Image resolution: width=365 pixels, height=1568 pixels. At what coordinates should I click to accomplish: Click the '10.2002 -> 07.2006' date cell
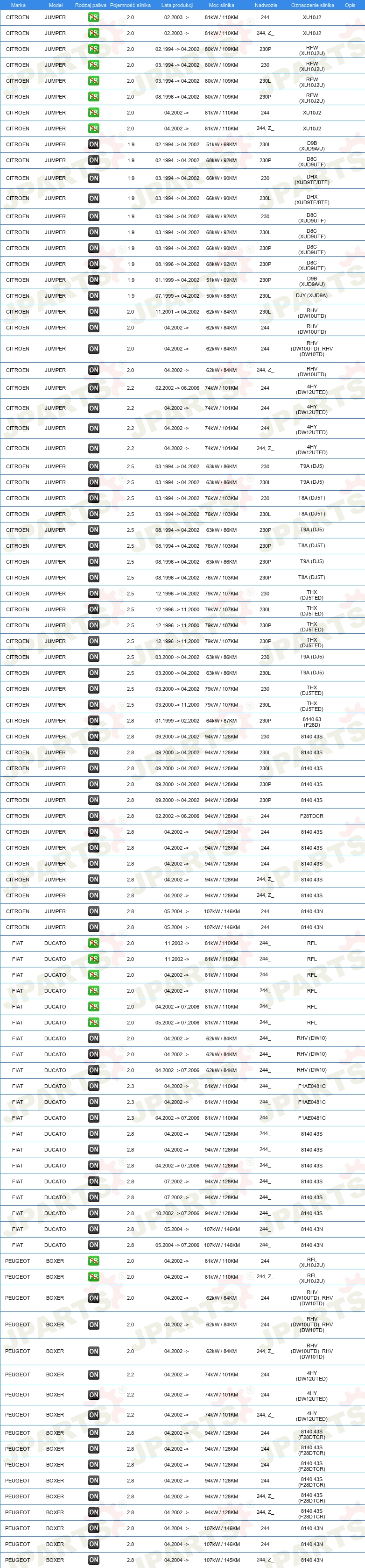(x=177, y=1213)
